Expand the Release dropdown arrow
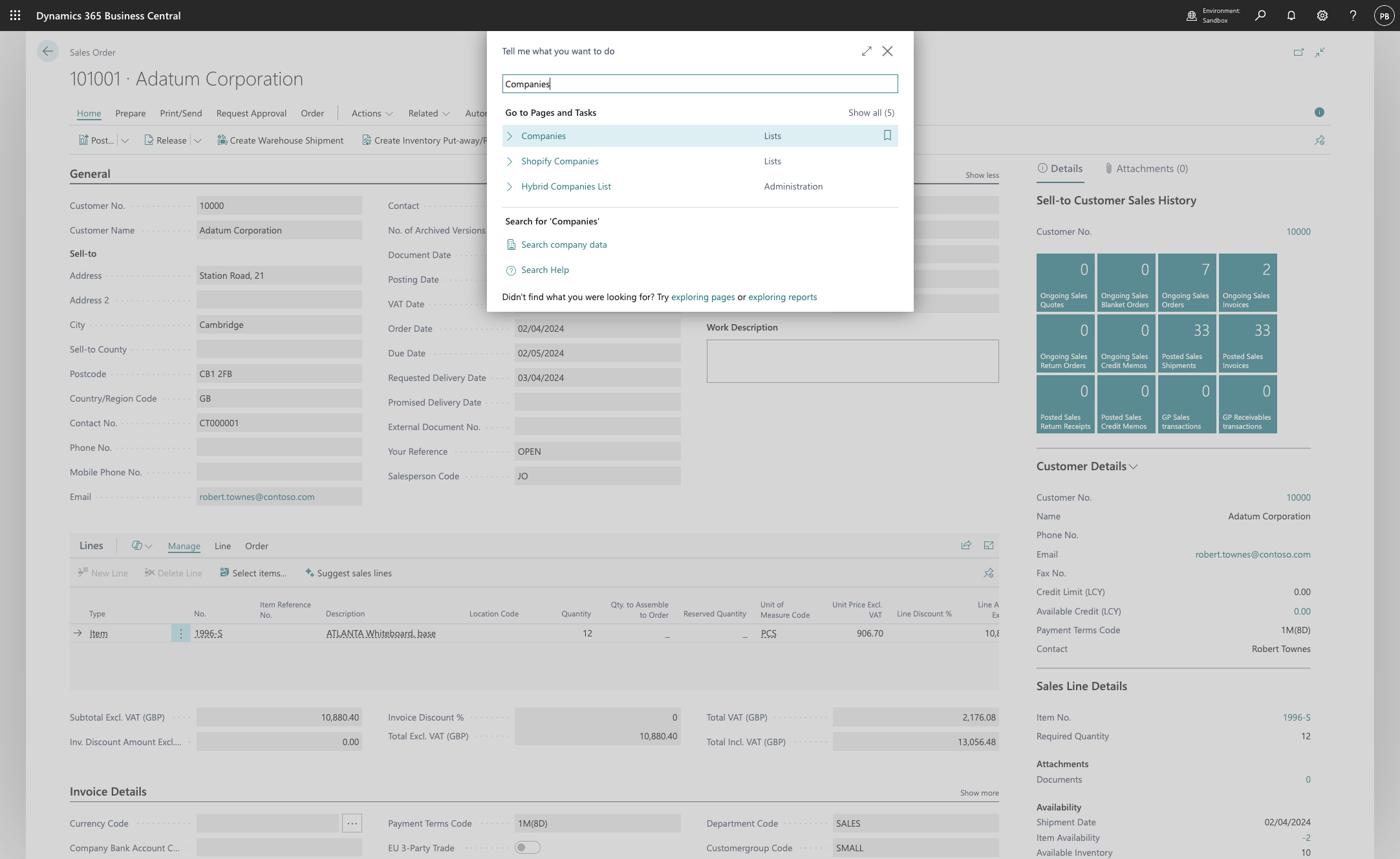 click(x=198, y=140)
